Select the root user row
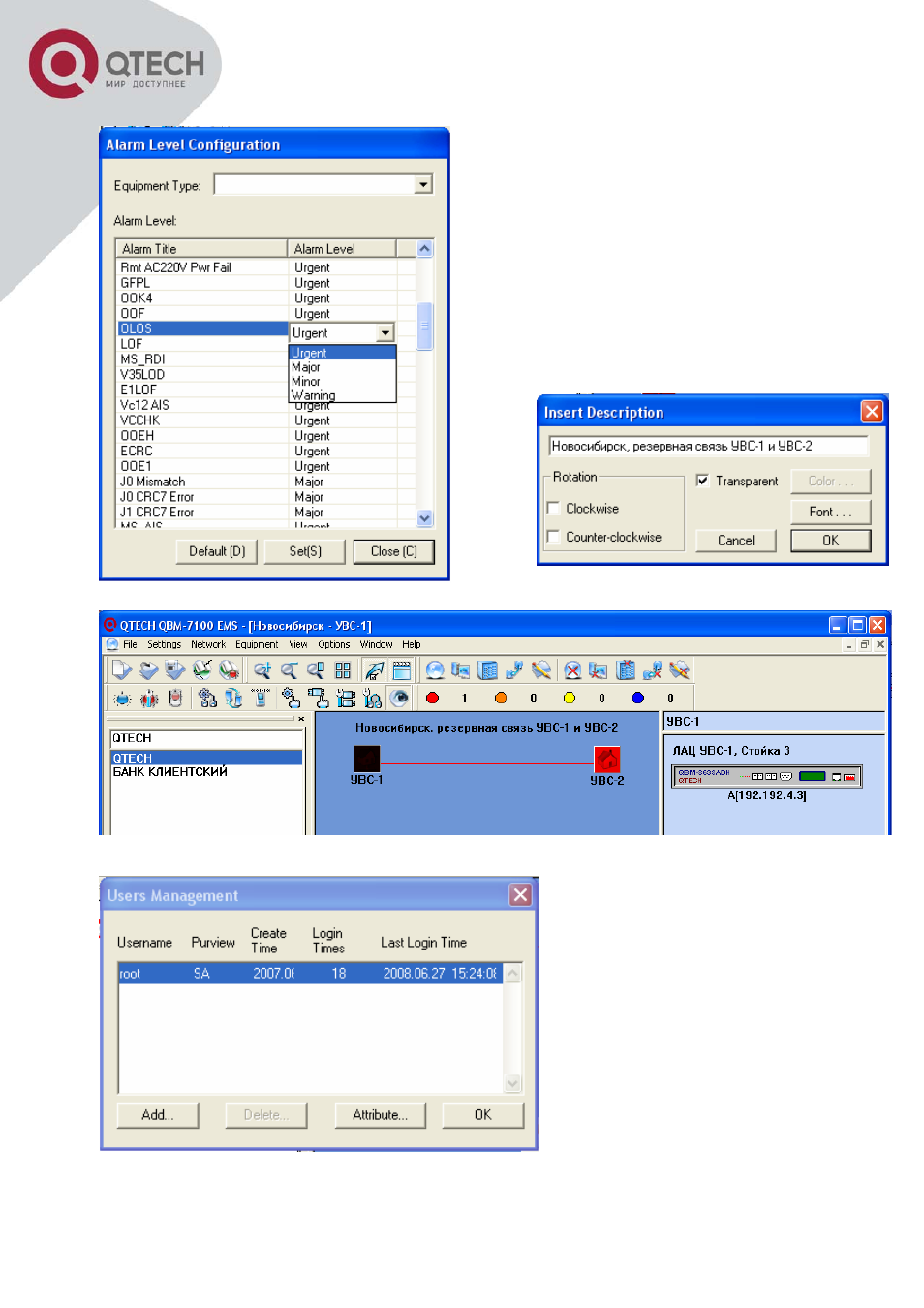This screenshot has height=1308, width=924. click(x=310, y=974)
